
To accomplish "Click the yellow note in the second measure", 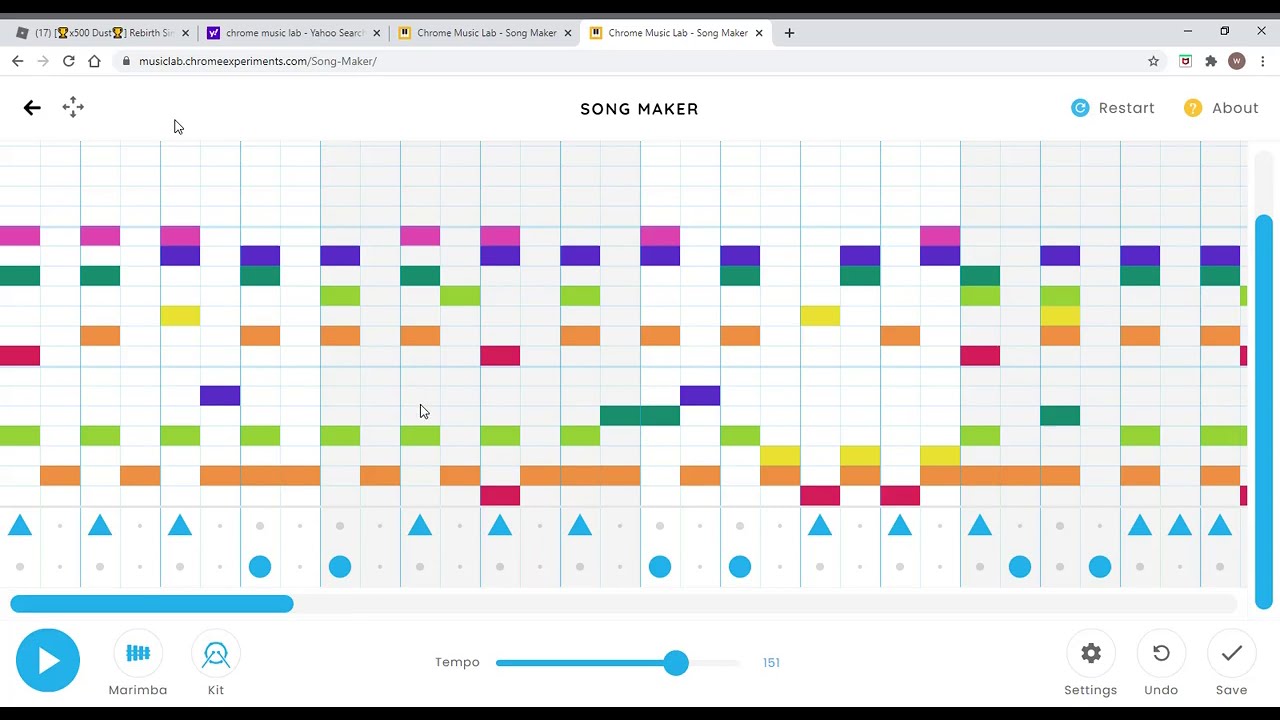I will click(180, 316).
